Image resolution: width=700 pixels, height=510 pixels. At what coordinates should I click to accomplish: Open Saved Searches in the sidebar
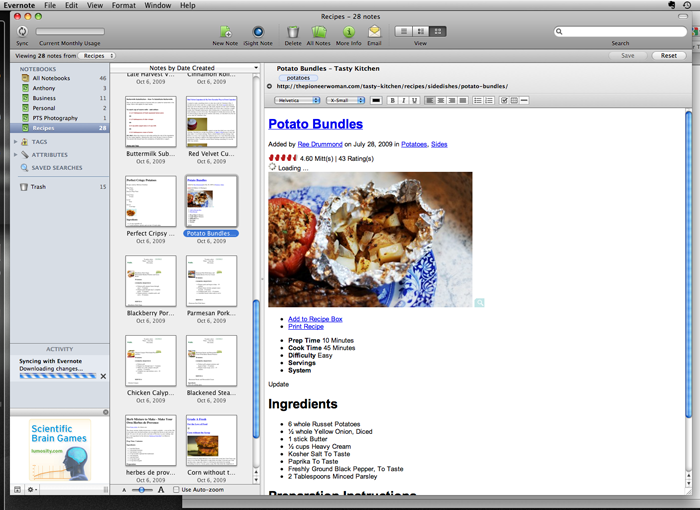tap(57, 167)
